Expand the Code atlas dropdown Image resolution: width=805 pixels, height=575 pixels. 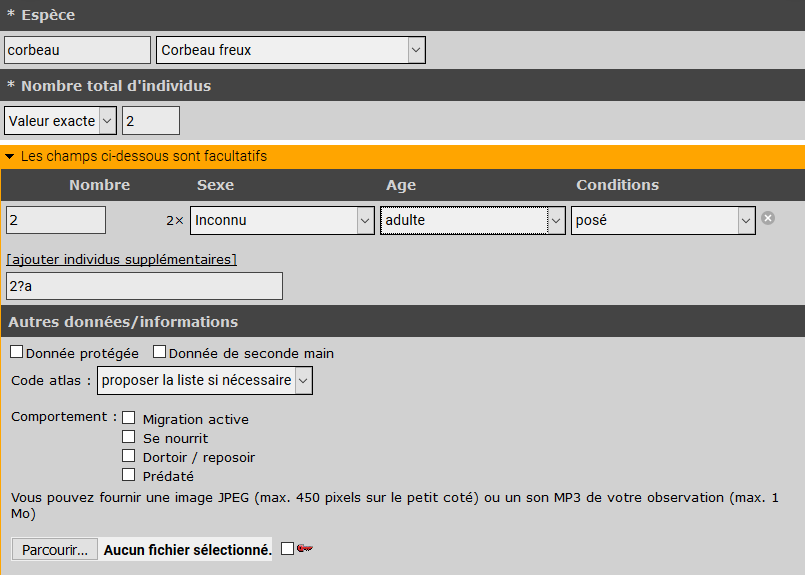point(205,380)
